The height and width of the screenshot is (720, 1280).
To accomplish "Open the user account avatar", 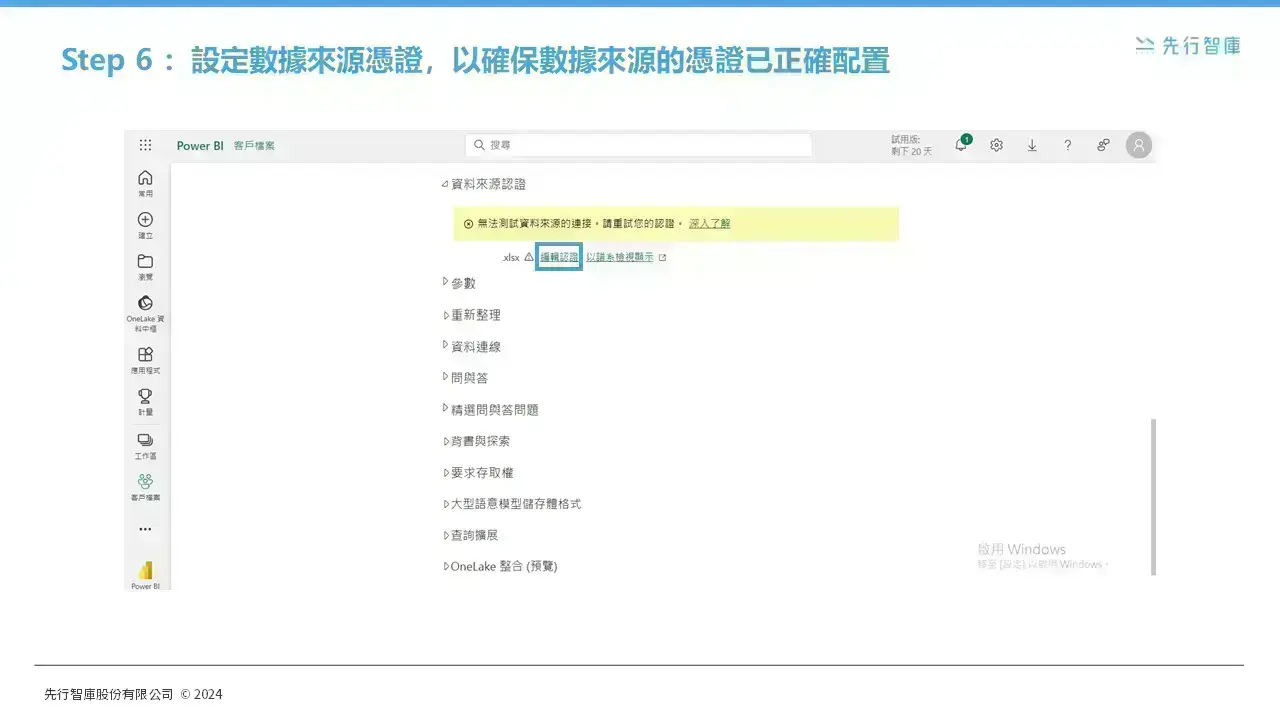I will (1138, 145).
